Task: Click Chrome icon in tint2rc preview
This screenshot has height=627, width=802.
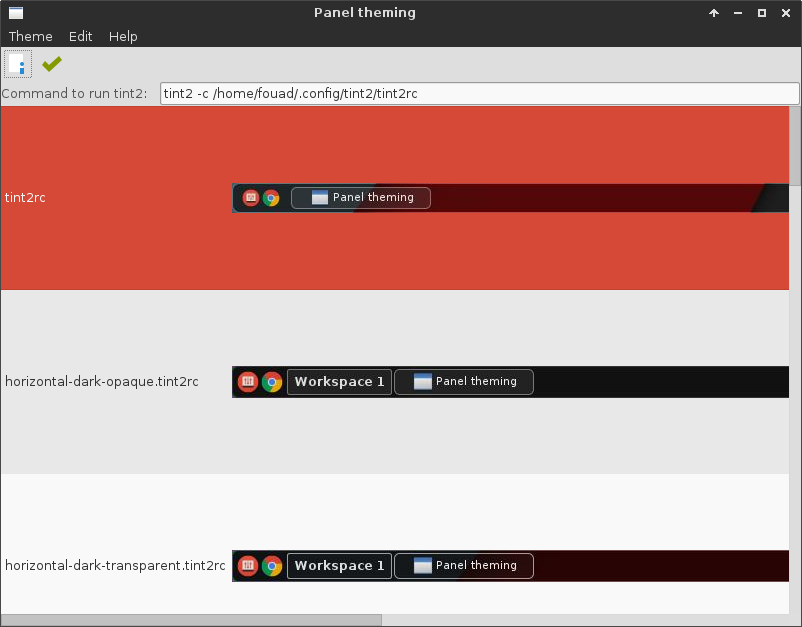Action: (271, 197)
